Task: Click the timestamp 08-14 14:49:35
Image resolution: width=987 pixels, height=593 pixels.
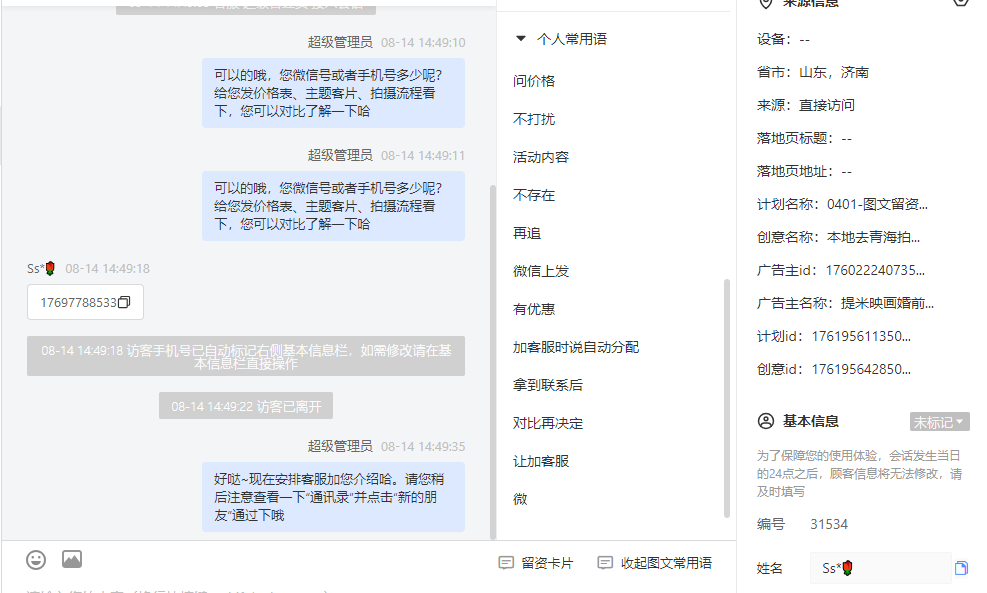Action: click(423, 446)
